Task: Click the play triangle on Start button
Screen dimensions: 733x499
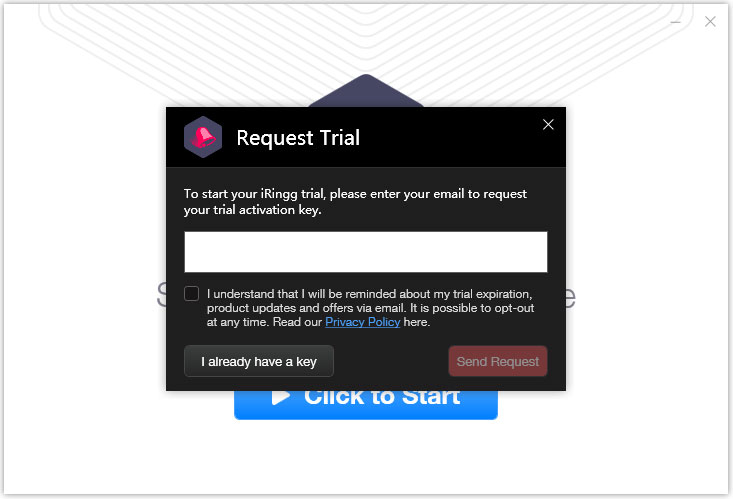Action: pyautogui.click(x=281, y=397)
